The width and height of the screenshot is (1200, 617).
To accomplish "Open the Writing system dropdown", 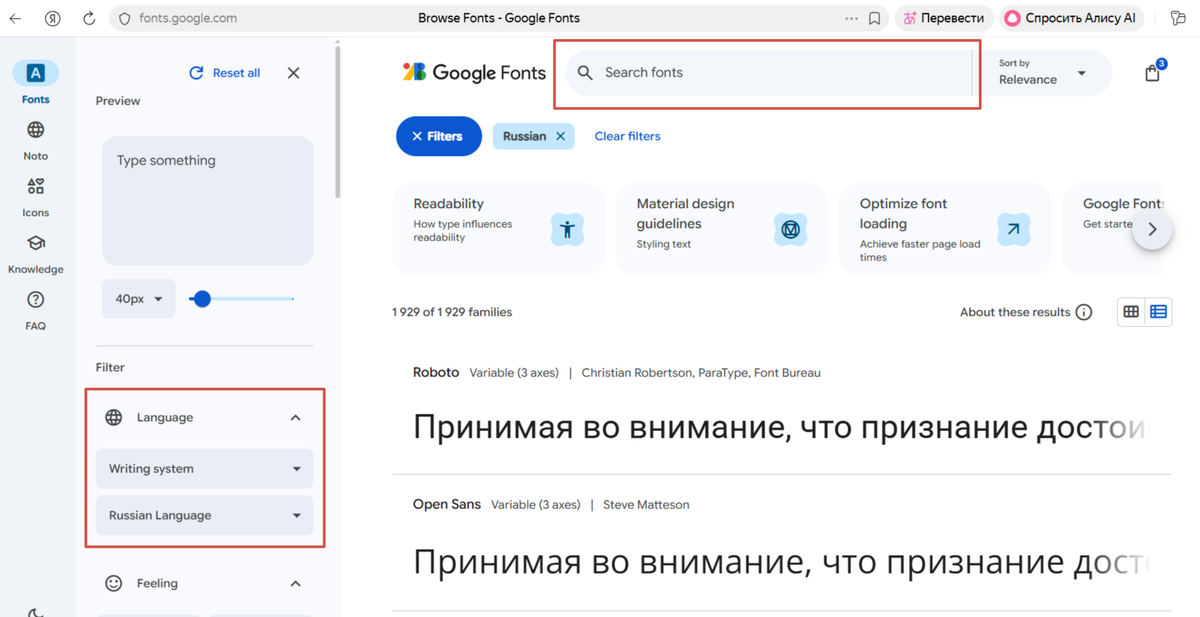I will pos(205,468).
